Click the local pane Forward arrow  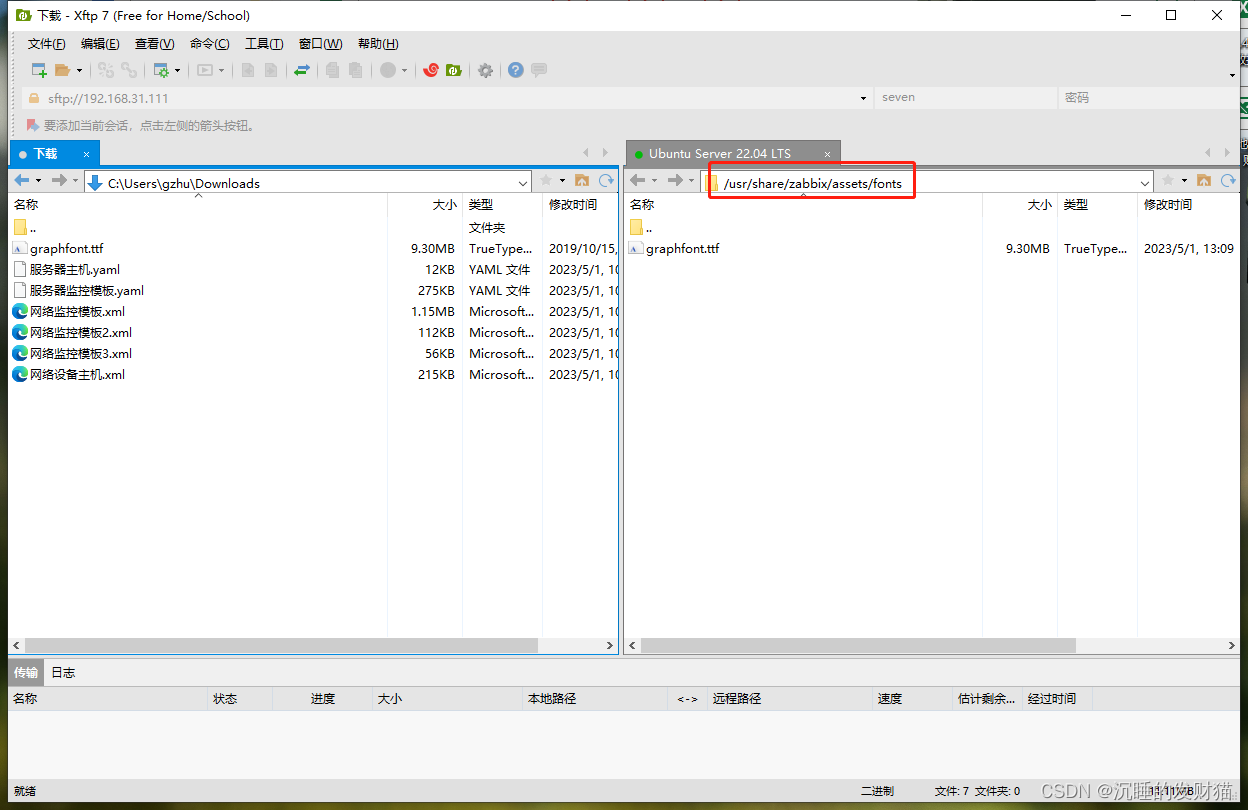pyautogui.click(x=59, y=181)
